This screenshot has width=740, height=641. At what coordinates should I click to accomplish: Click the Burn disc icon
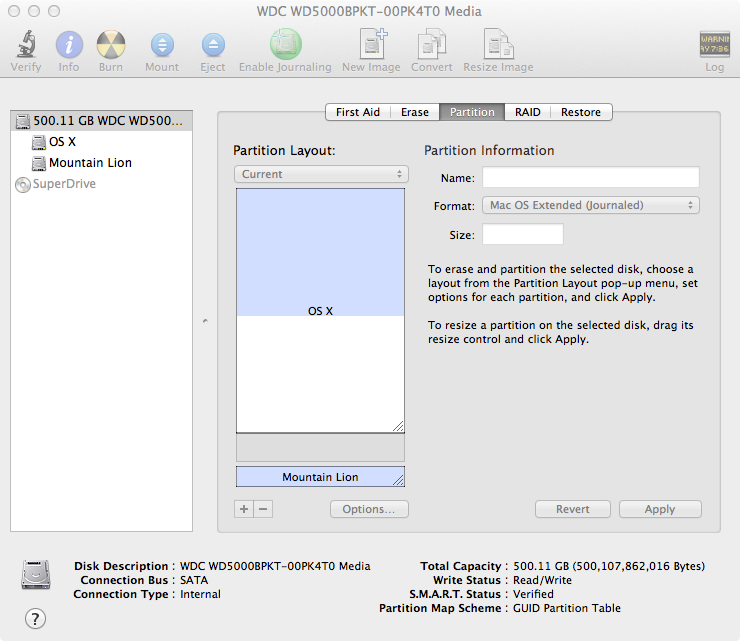click(x=111, y=45)
